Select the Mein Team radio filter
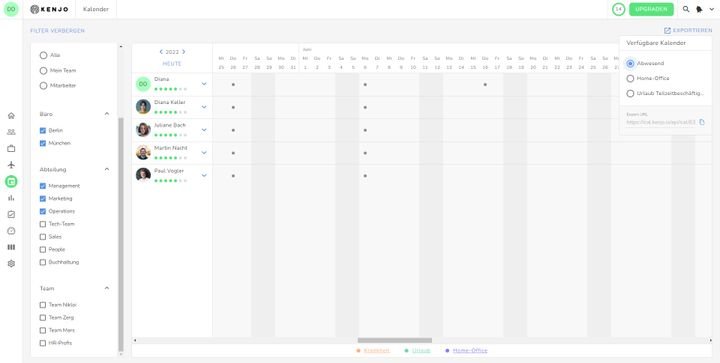720x363 pixels. click(43, 71)
